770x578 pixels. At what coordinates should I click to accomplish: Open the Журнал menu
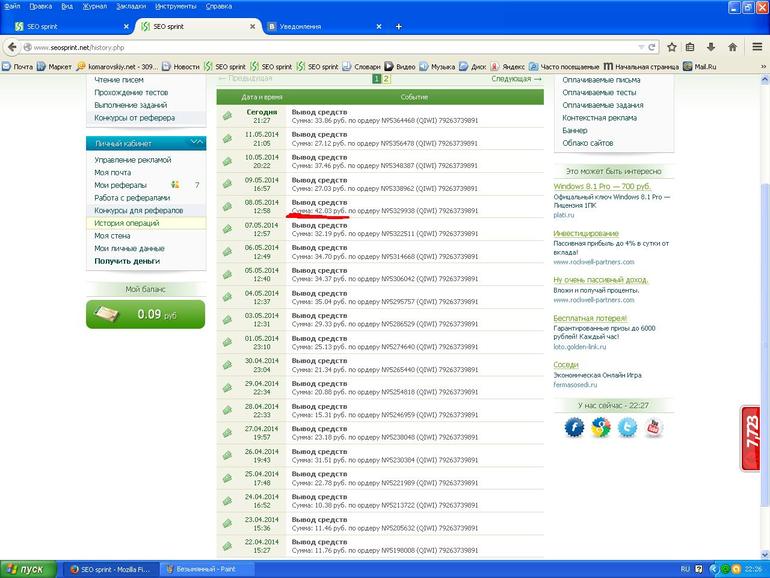(x=95, y=6)
